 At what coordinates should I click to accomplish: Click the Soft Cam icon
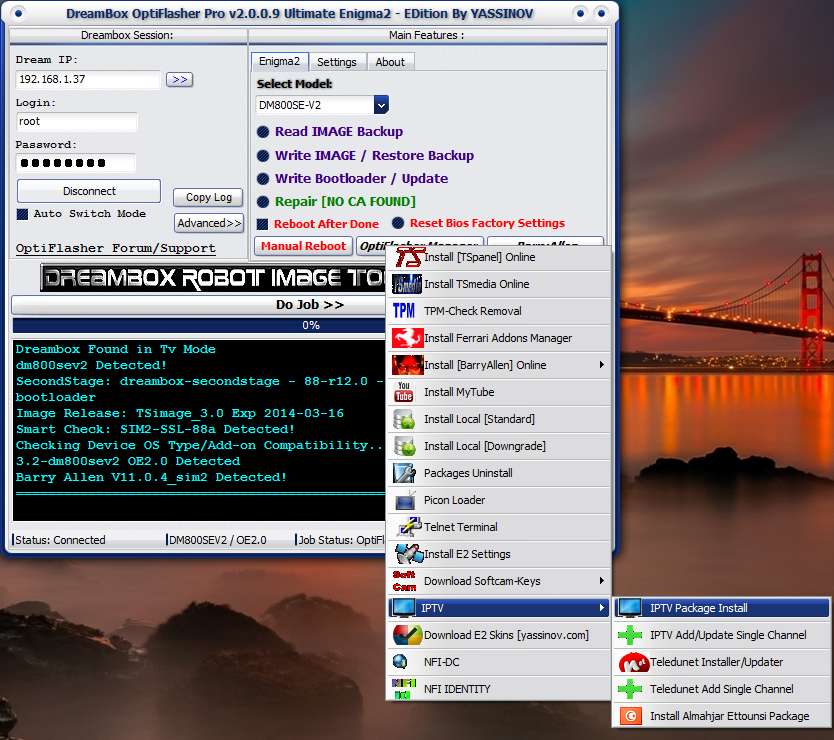(x=404, y=581)
